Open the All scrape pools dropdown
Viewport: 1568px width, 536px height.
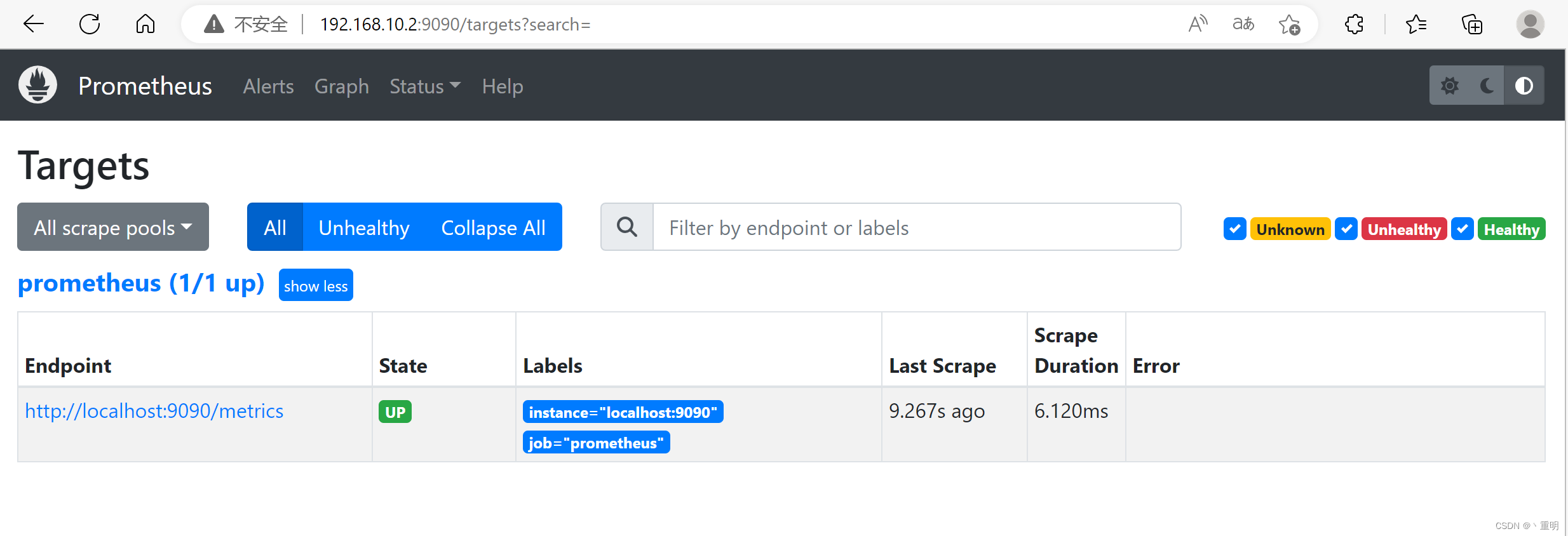[x=113, y=227]
